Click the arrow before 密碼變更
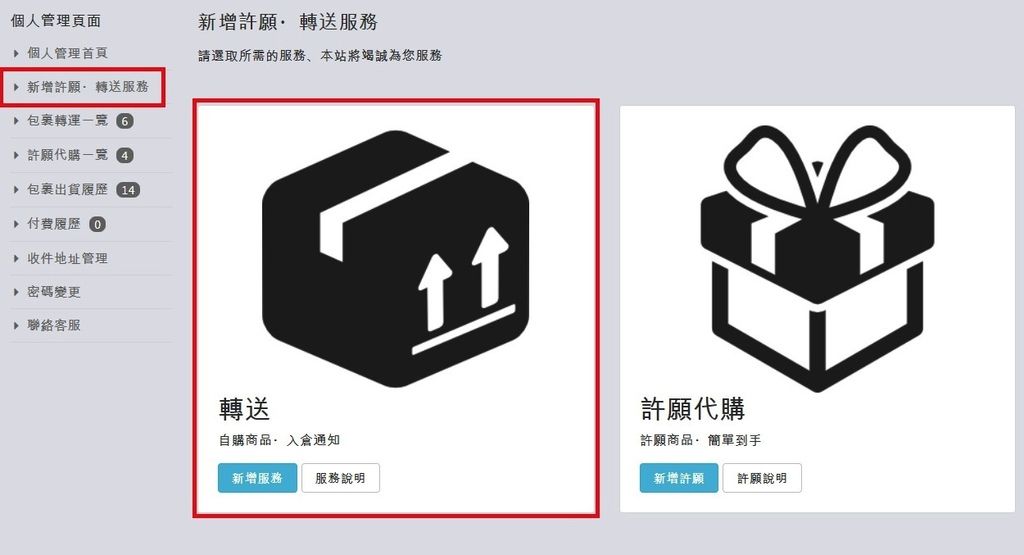The width and height of the screenshot is (1024, 555). coord(16,292)
